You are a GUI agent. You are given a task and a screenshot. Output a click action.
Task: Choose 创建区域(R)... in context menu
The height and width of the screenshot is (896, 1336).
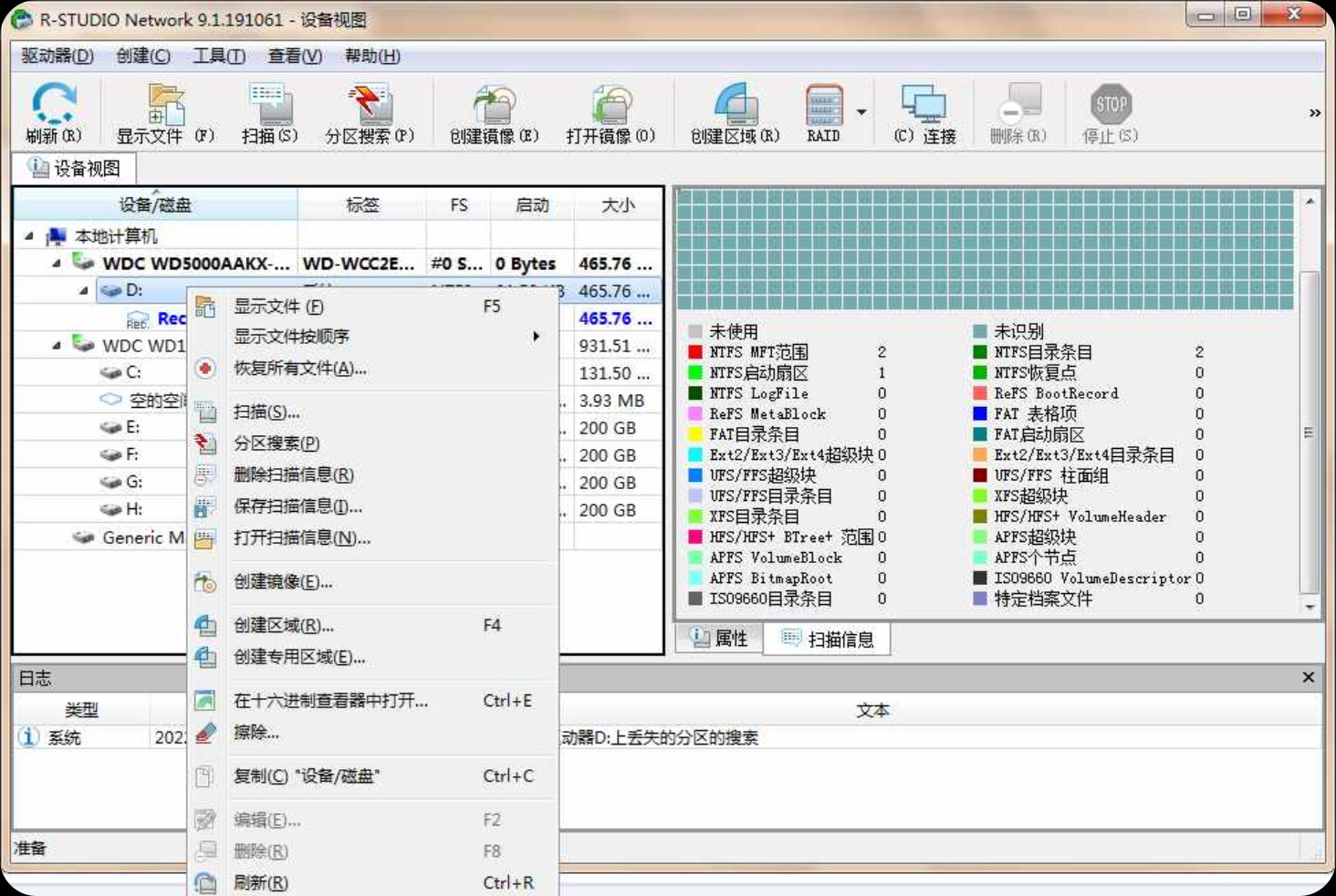click(x=372, y=626)
